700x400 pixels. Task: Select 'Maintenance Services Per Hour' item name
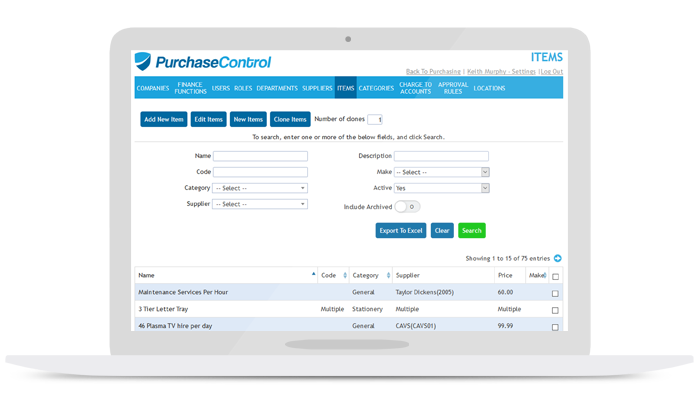[183, 292]
